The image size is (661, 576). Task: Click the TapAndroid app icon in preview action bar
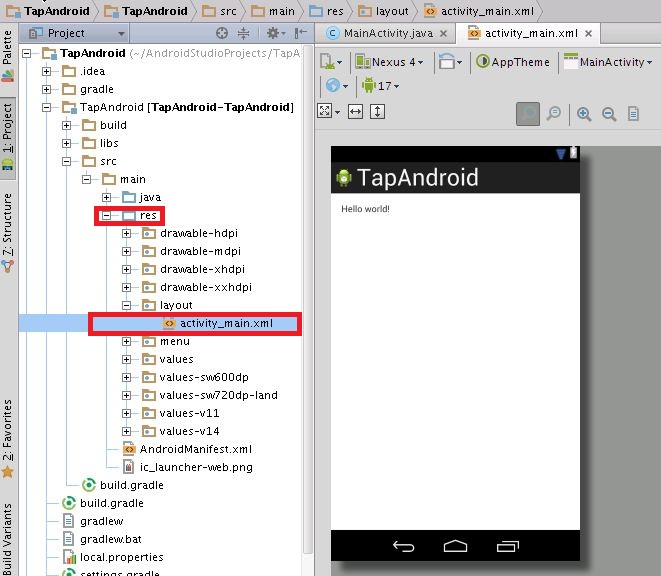point(344,178)
